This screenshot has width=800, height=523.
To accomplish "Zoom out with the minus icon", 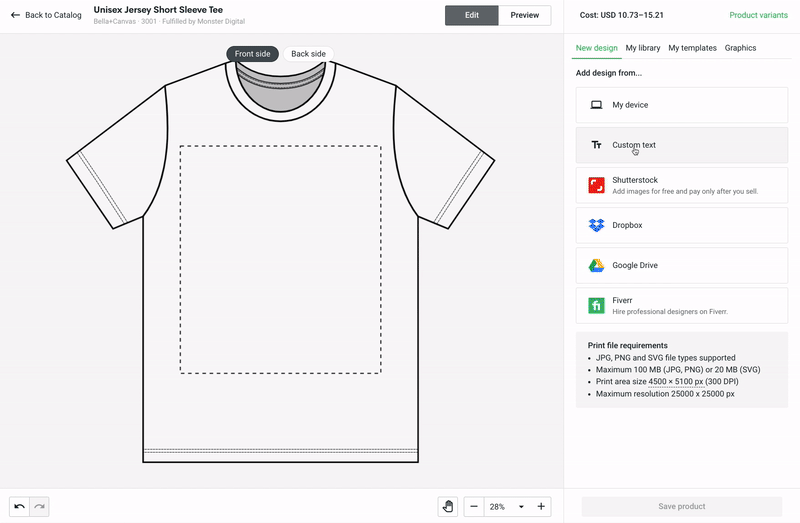I will click(474, 507).
